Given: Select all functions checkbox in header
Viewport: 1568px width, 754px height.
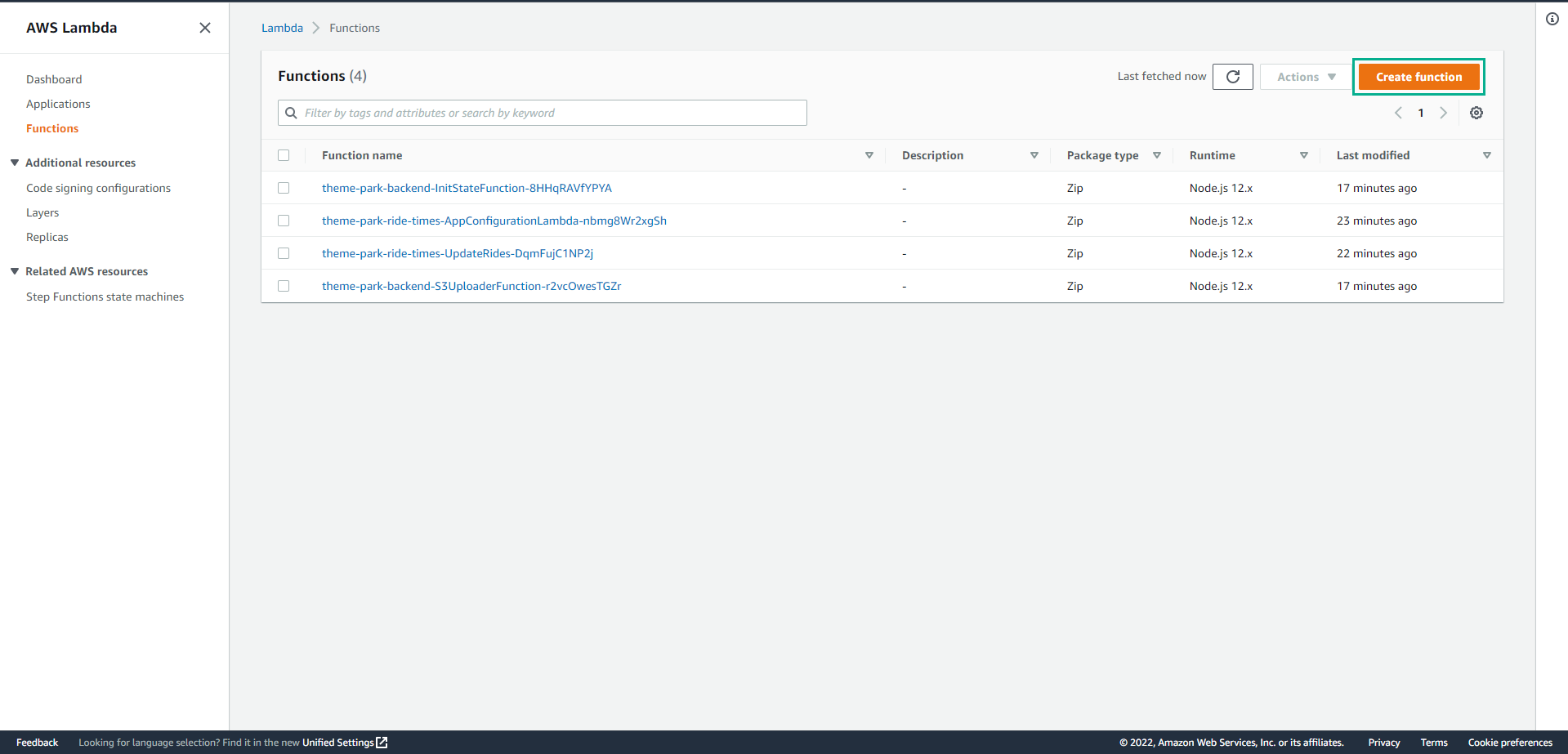Looking at the screenshot, I should pyautogui.click(x=284, y=155).
